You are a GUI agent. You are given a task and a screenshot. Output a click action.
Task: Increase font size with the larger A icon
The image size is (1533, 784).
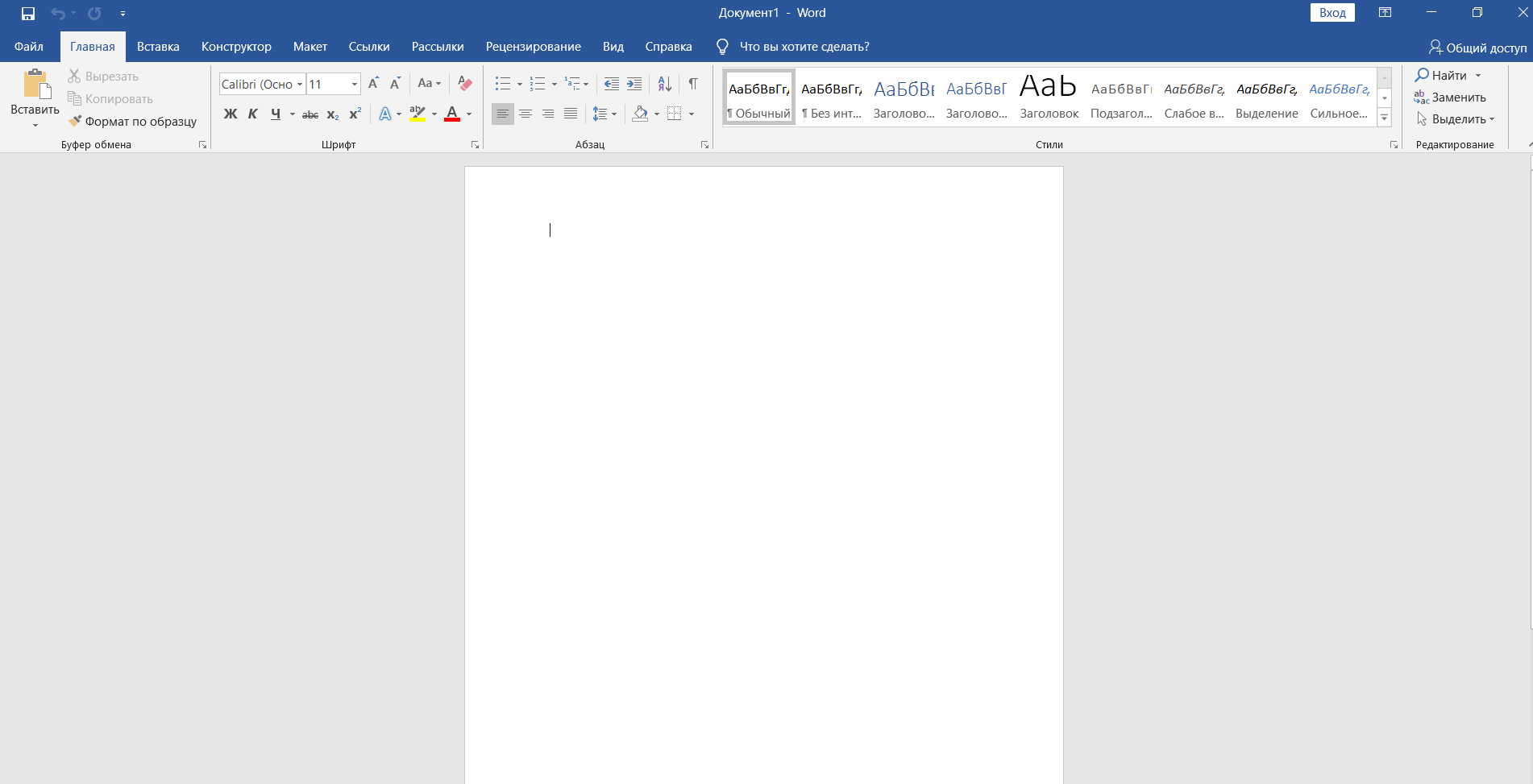373,83
